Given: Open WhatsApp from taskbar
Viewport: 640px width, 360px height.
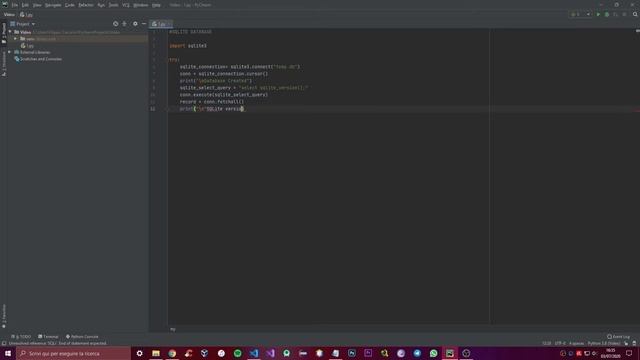Looking at the screenshot, I should 433,353.
